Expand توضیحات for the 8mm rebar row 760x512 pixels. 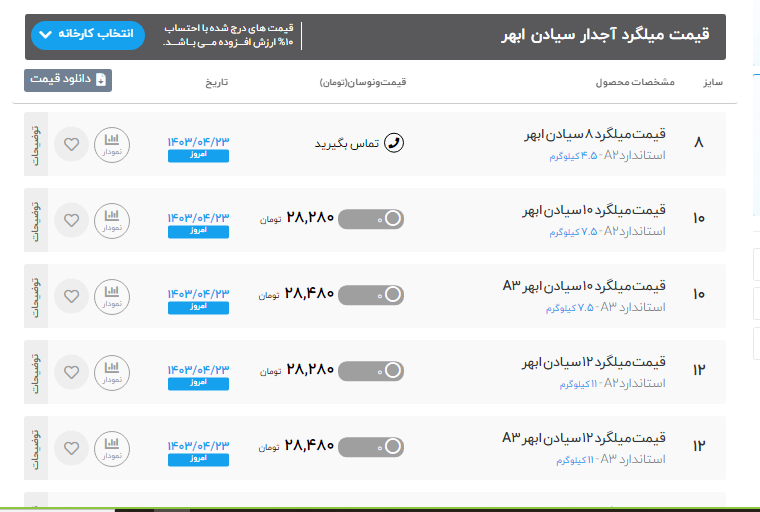pos(36,144)
